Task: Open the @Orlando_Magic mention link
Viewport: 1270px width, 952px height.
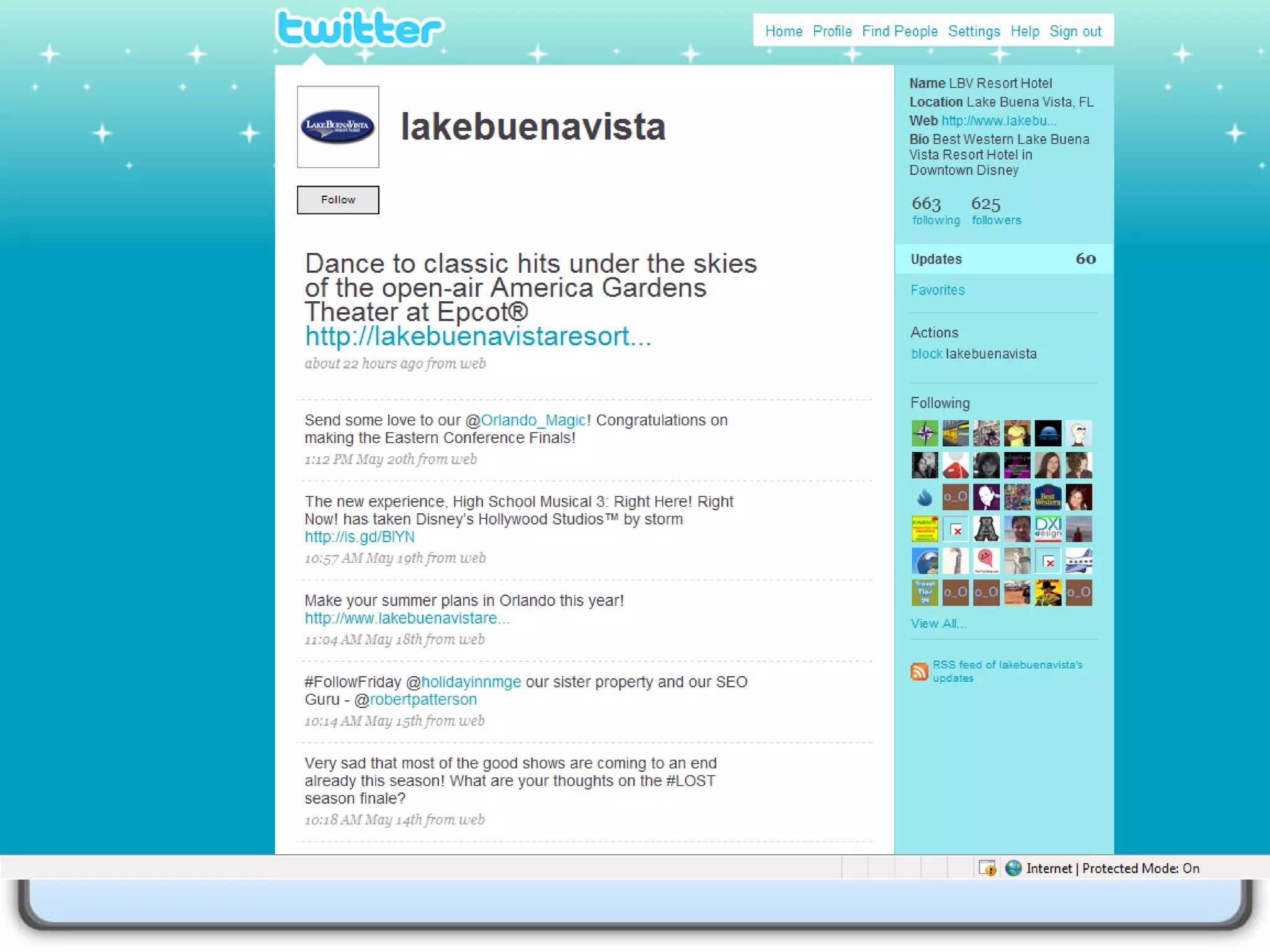Action: point(533,420)
